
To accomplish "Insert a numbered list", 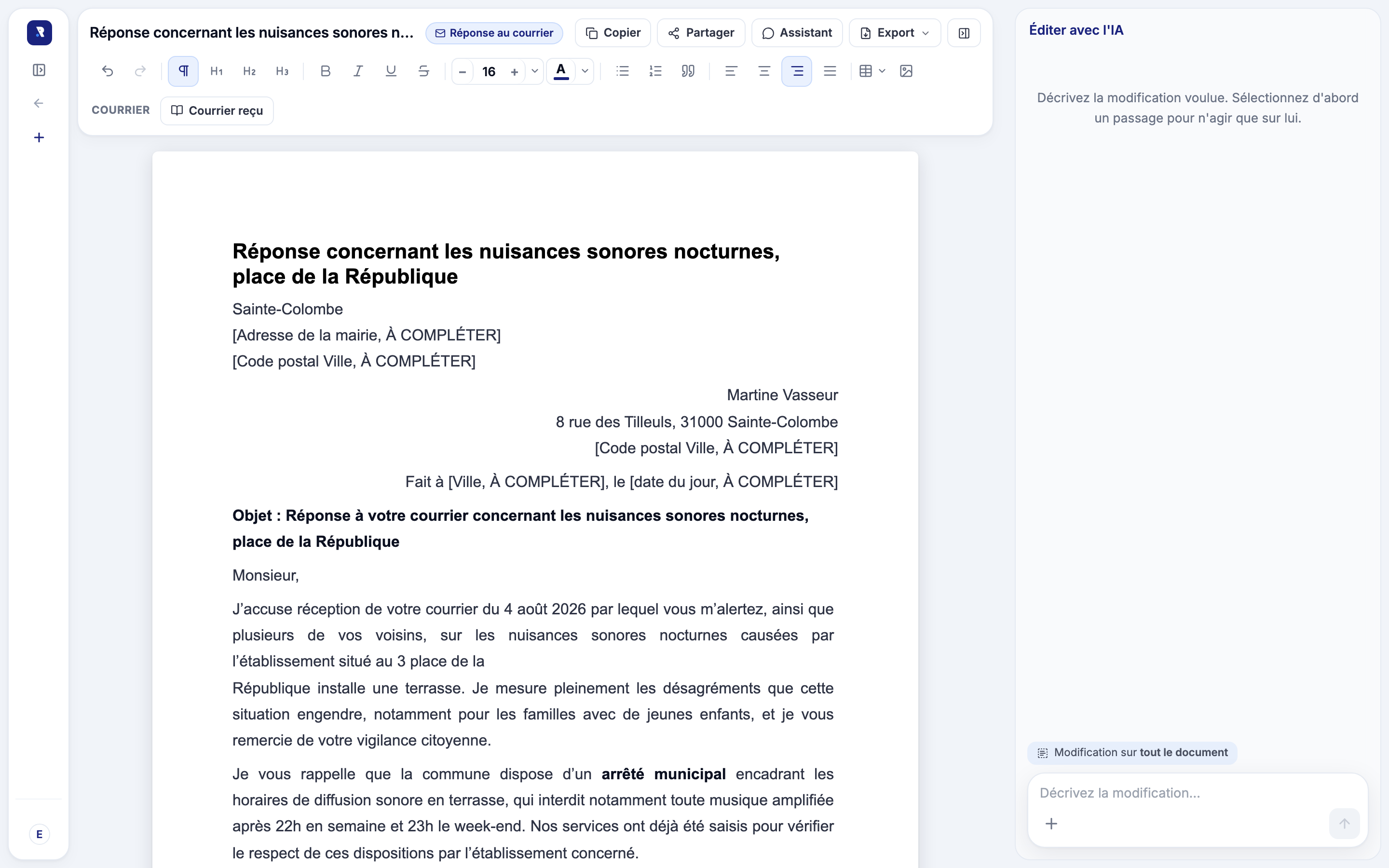I will pyautogui.click(x=655, y=71).
